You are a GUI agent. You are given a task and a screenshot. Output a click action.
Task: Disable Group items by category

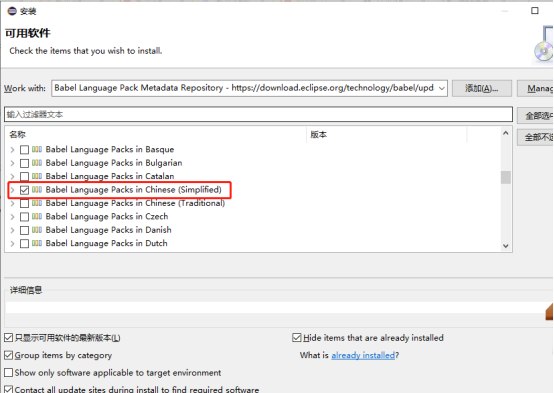pyautogui.click(x=8, y=355)
